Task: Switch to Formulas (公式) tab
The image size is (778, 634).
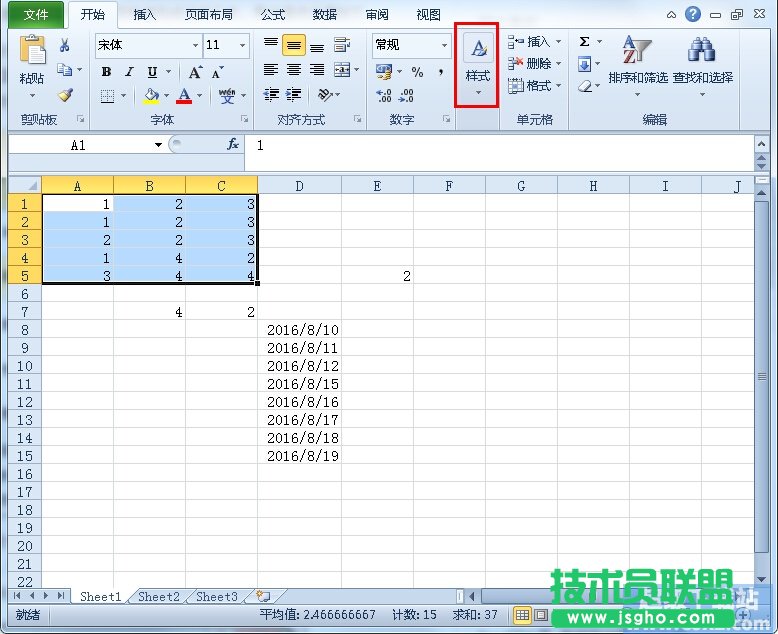Action: coord(273,15)
